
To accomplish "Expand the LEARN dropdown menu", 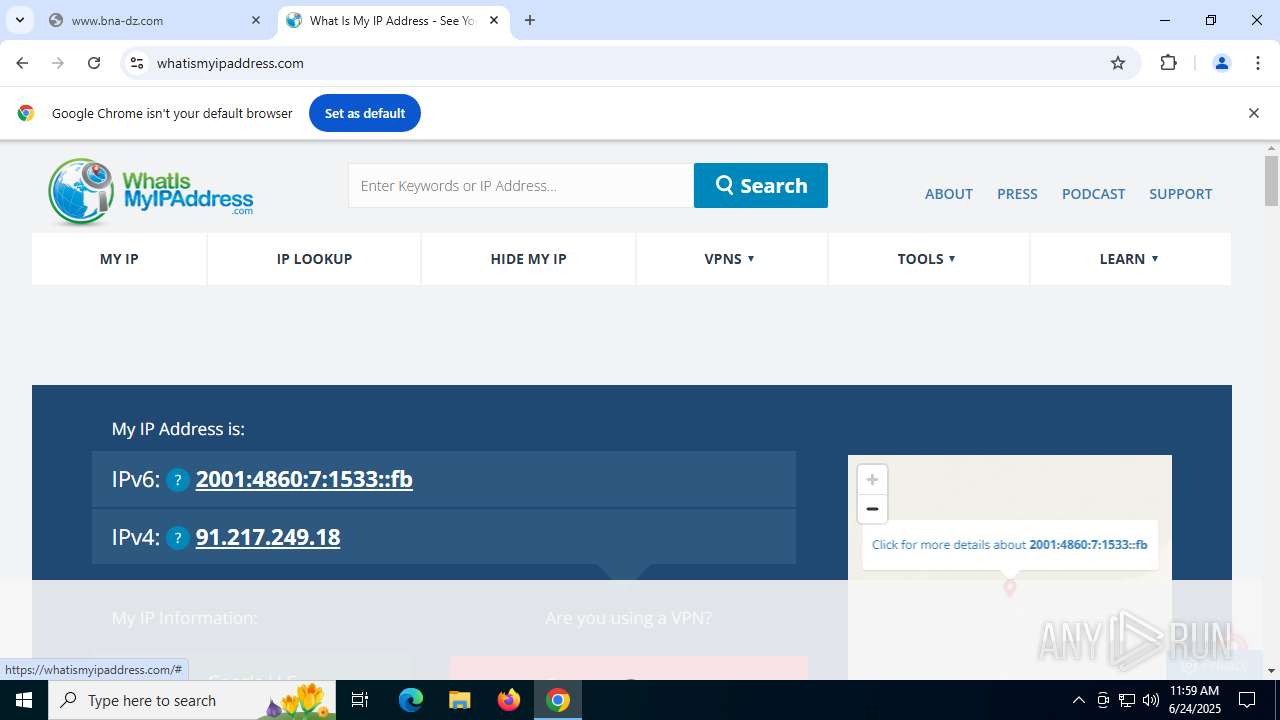I will coord(1129,259).
